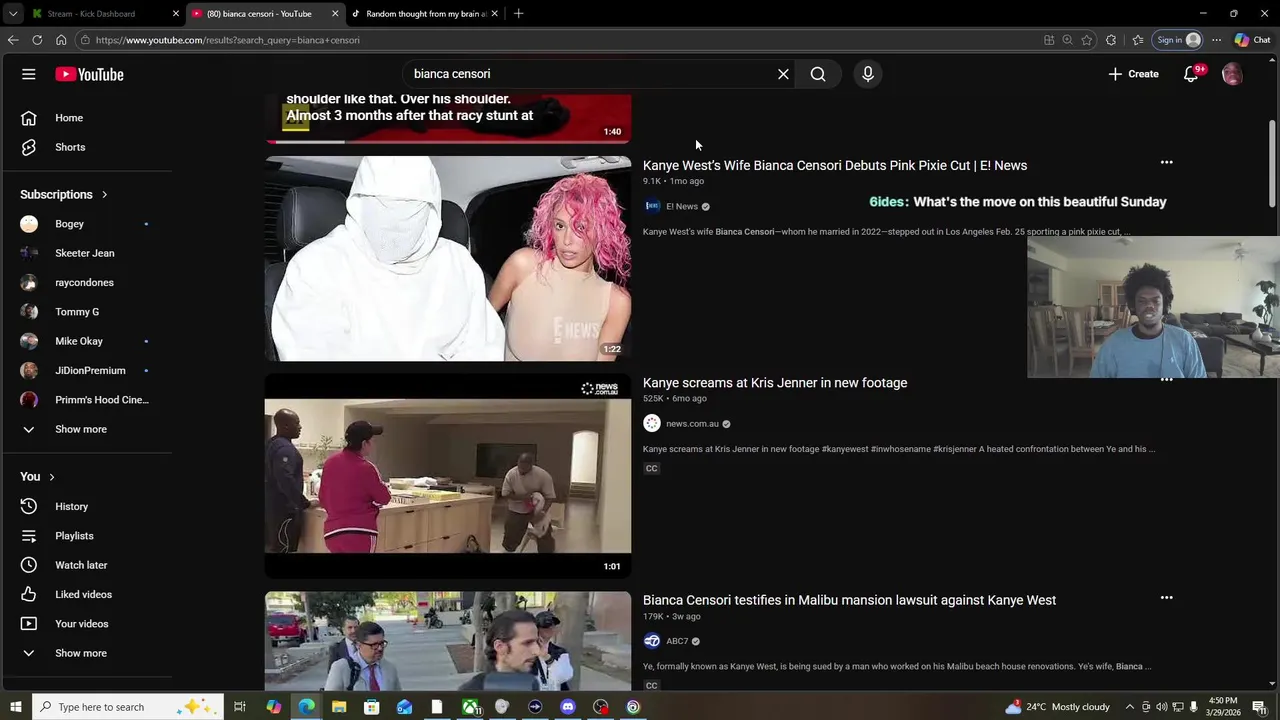Click the browser Sign in button
The width and height of the screenshot is (1280, 720).
pyautogui.click(x=1178, y=40)
